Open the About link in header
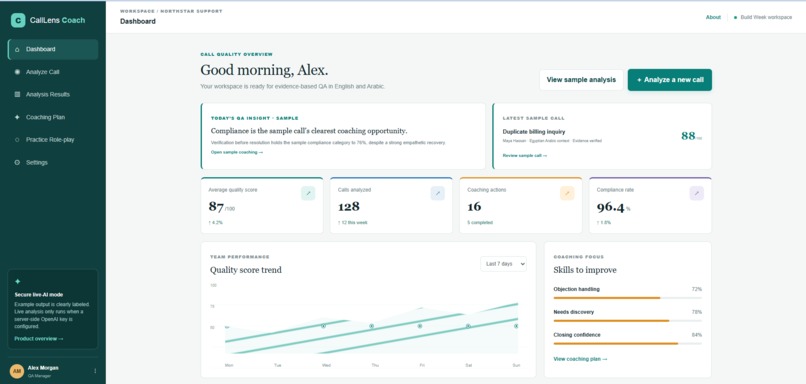 click(x=713, y=17)
